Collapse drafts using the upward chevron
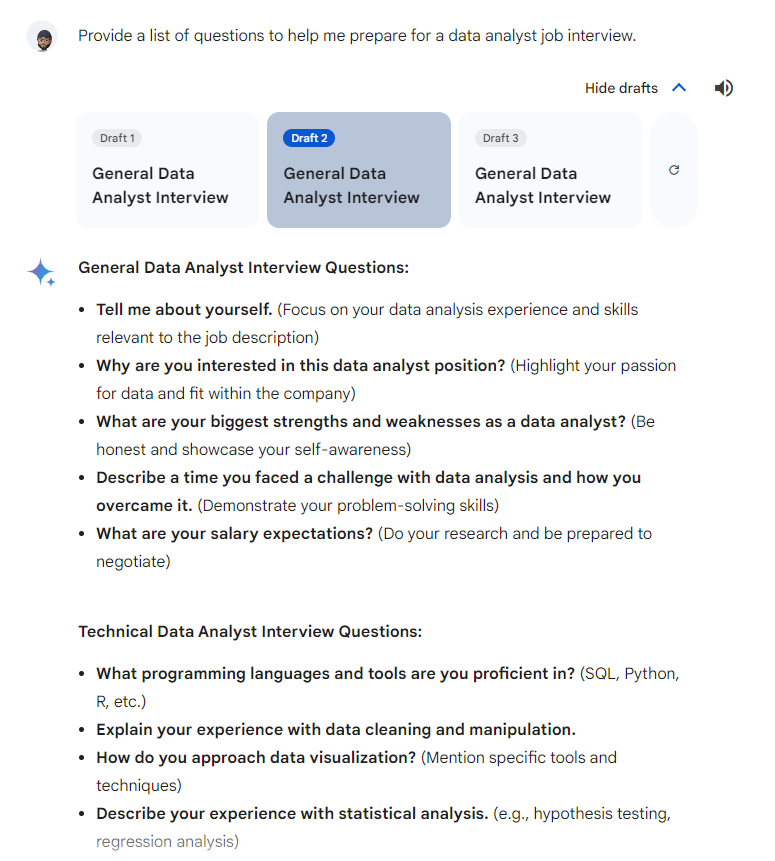Screen dimensions: 775x861 679,88
